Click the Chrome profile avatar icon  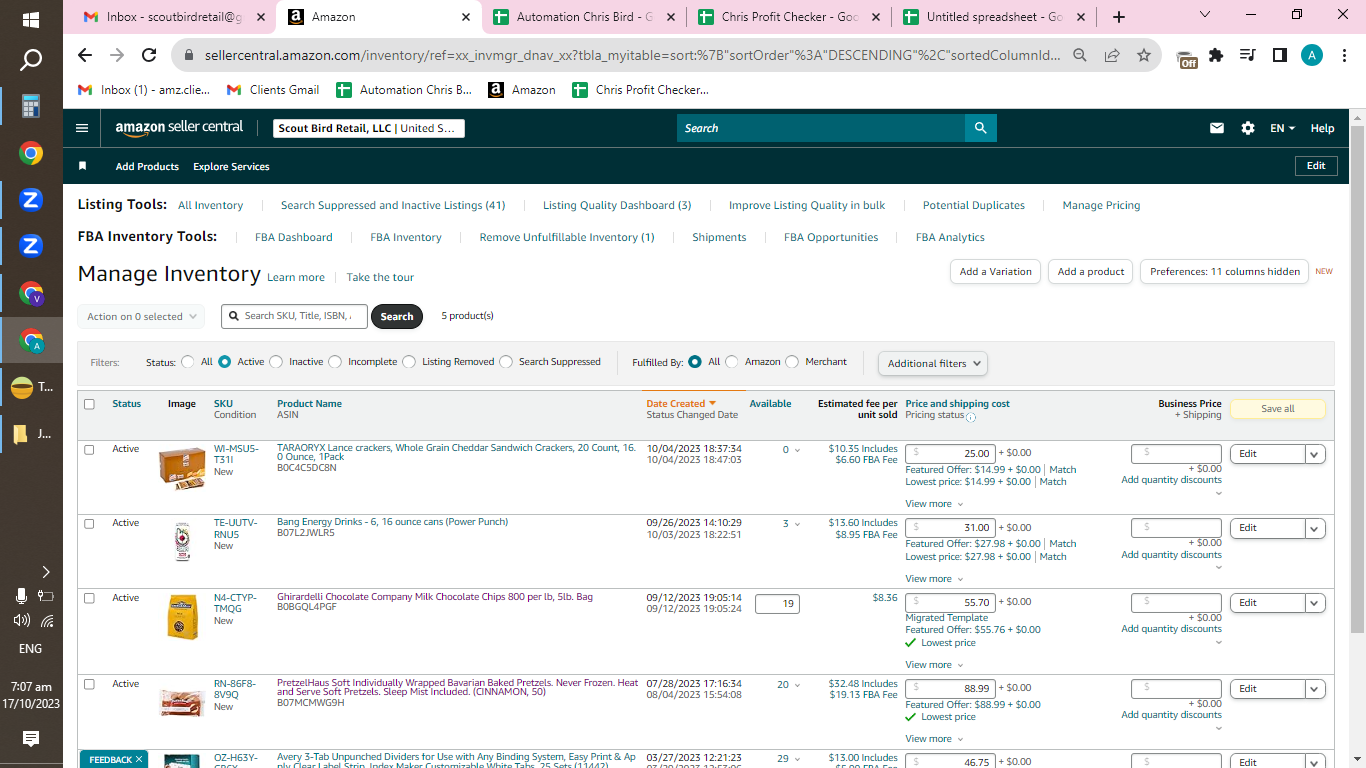tap(1311, 56)
